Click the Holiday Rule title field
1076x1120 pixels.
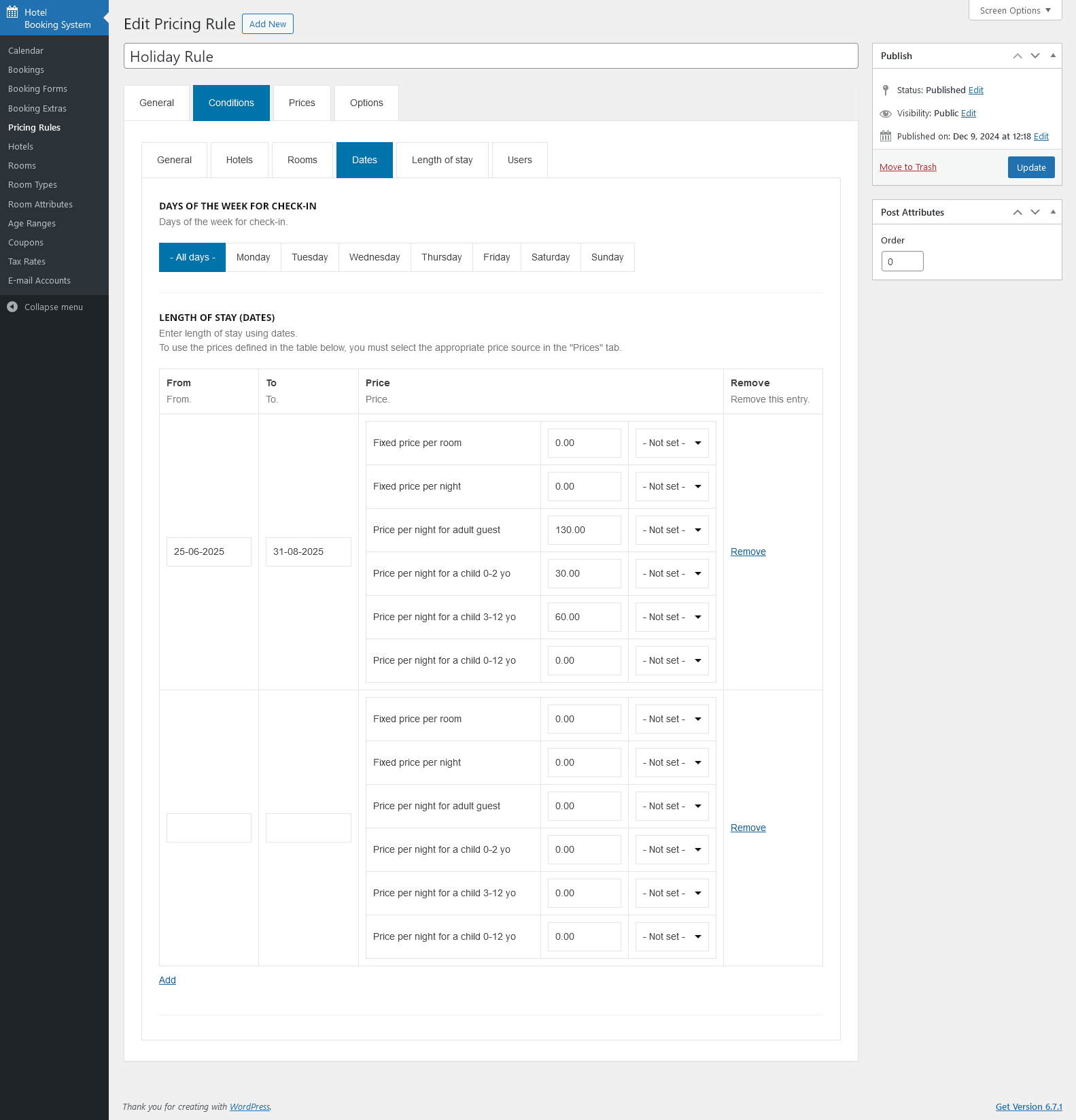[491, 56]
